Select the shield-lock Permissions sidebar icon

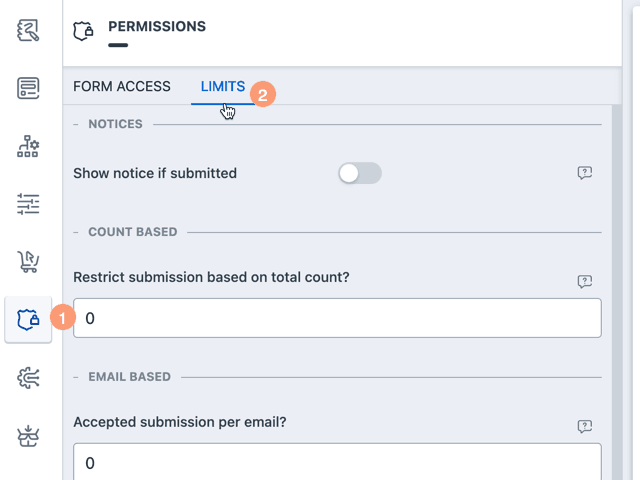click(28, 320)
